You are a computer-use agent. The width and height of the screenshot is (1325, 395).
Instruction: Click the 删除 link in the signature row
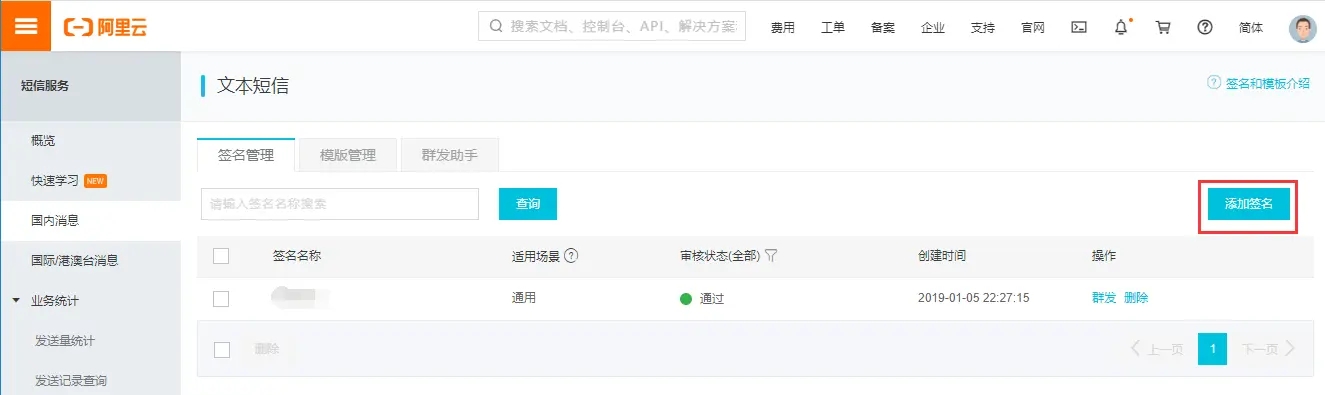tap(1136, 298)
